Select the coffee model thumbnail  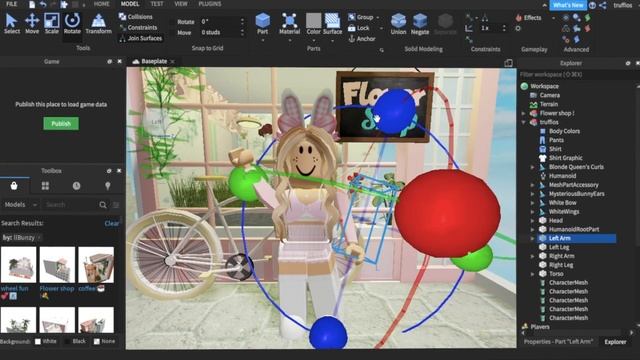[96, 264]
